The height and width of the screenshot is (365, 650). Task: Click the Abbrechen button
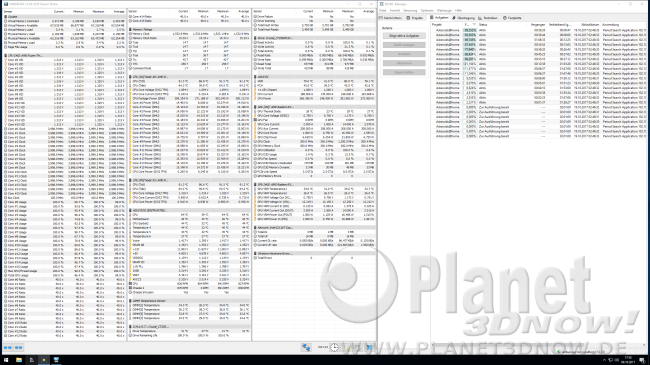click(x=404, y=63)
